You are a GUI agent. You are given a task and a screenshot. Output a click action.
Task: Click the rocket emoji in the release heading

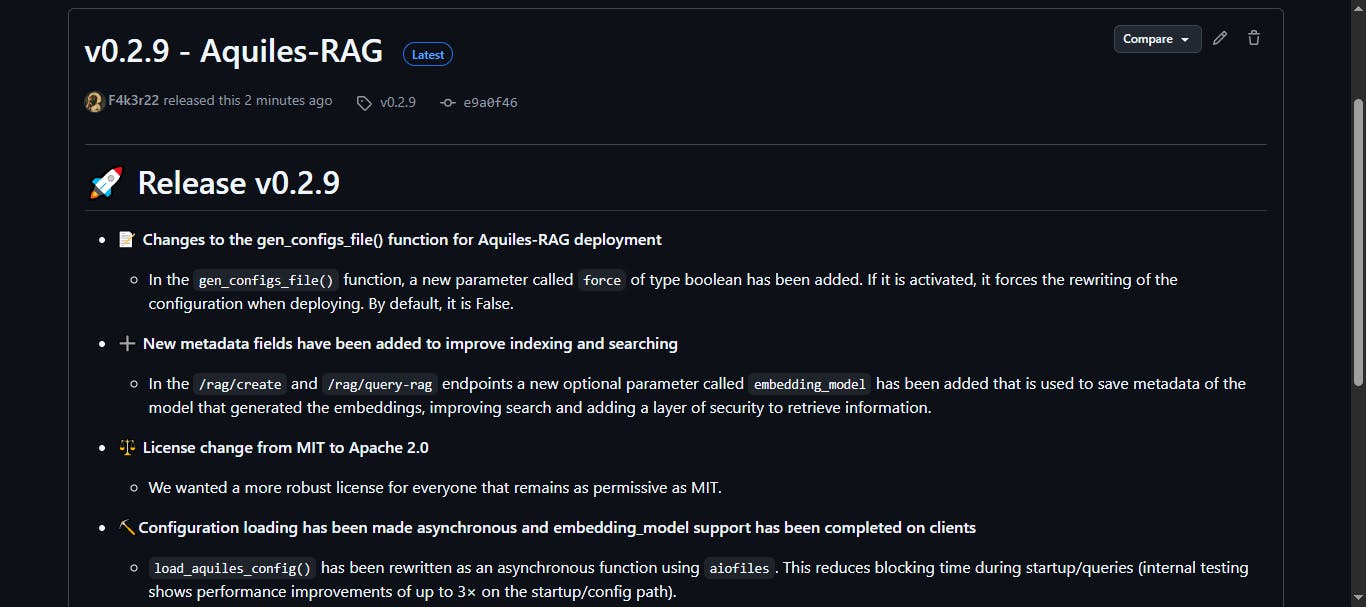point(106,183)
